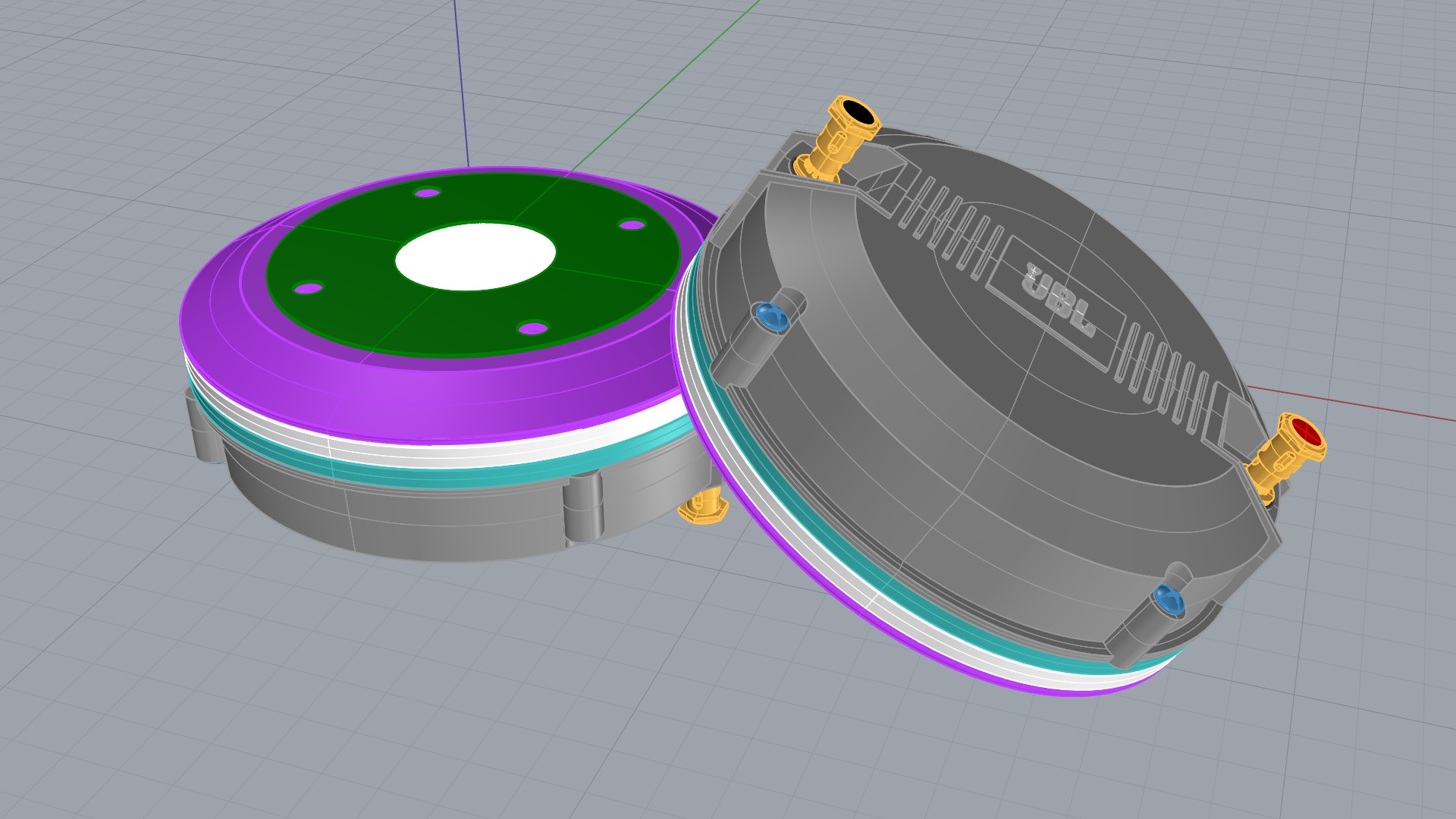This screenshot has width=1456, height=819.
Task: Click the blue vertical Z axis line
Action: tap(460, 76)
